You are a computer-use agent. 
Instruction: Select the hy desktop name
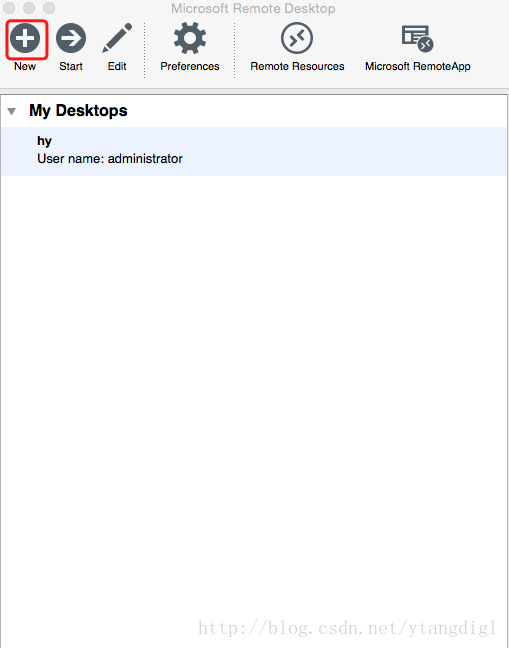pos(44,141)
